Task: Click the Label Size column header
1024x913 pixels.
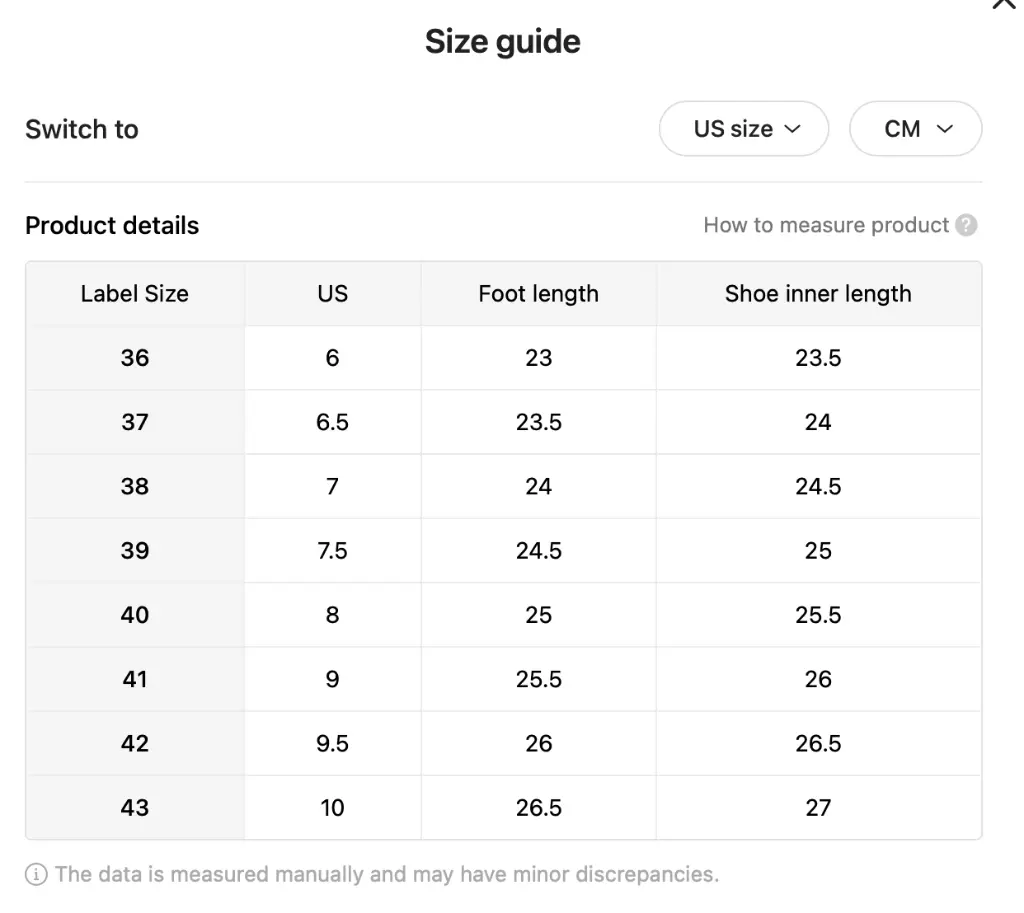Action: point(135,294)
